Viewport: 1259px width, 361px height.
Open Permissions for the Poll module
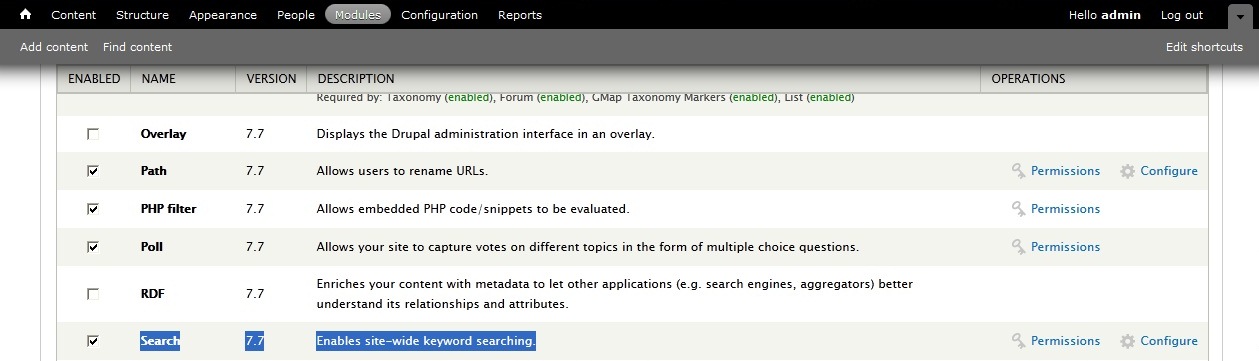pyautogui.click(x=1065, y=247)
